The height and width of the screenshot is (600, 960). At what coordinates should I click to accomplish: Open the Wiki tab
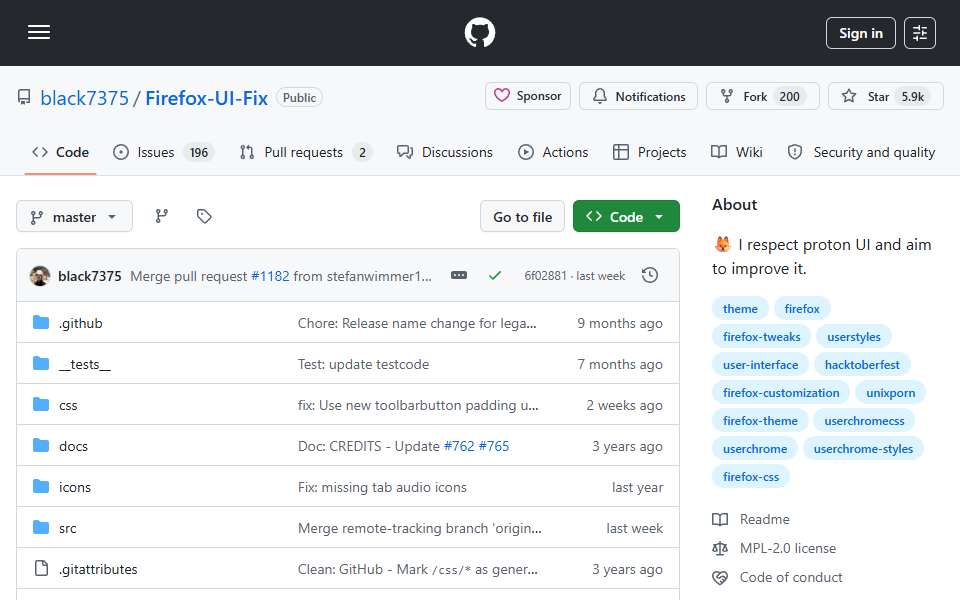point(737,152)
